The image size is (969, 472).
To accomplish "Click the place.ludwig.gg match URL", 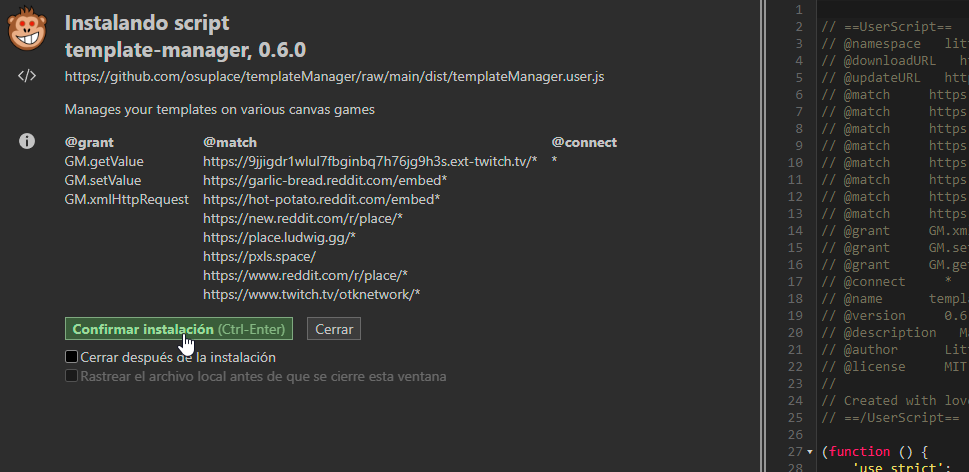I will (x=279, y=237).
